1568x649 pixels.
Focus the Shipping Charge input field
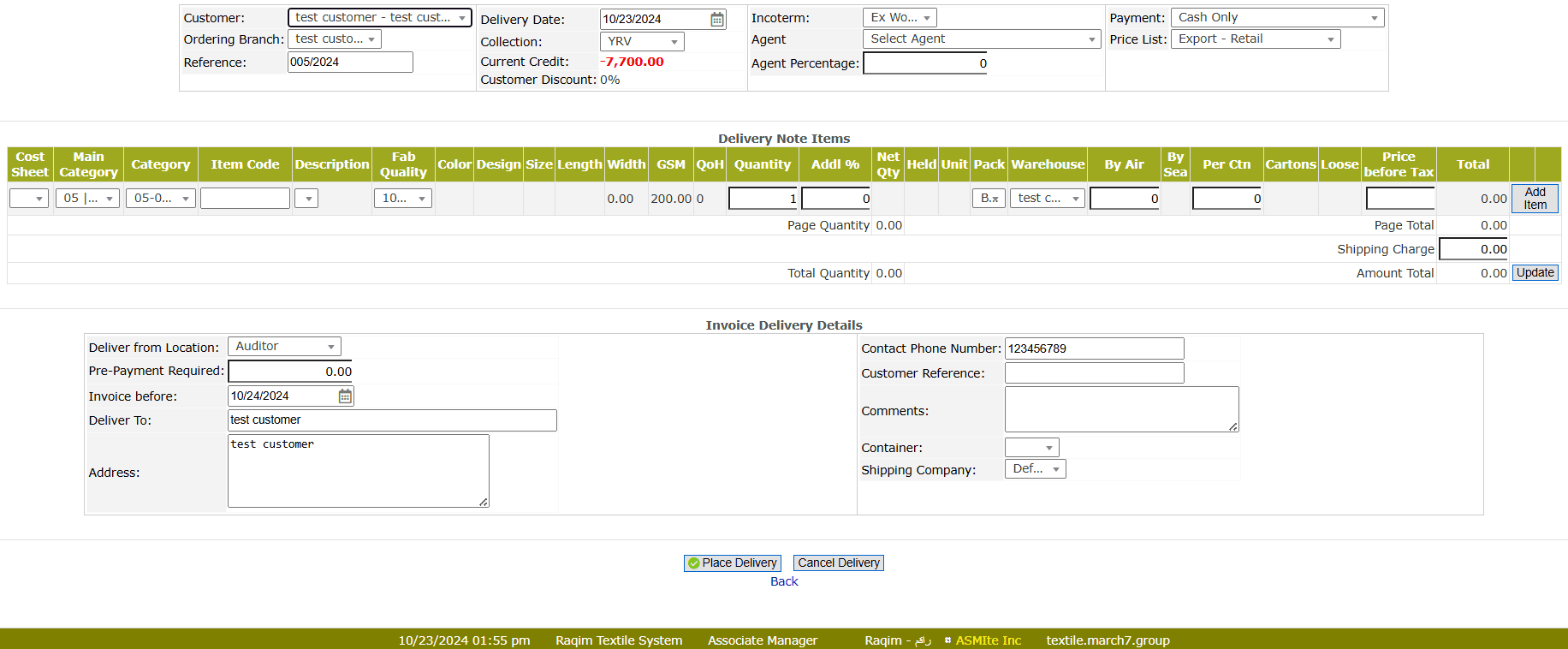point(1474,249)
